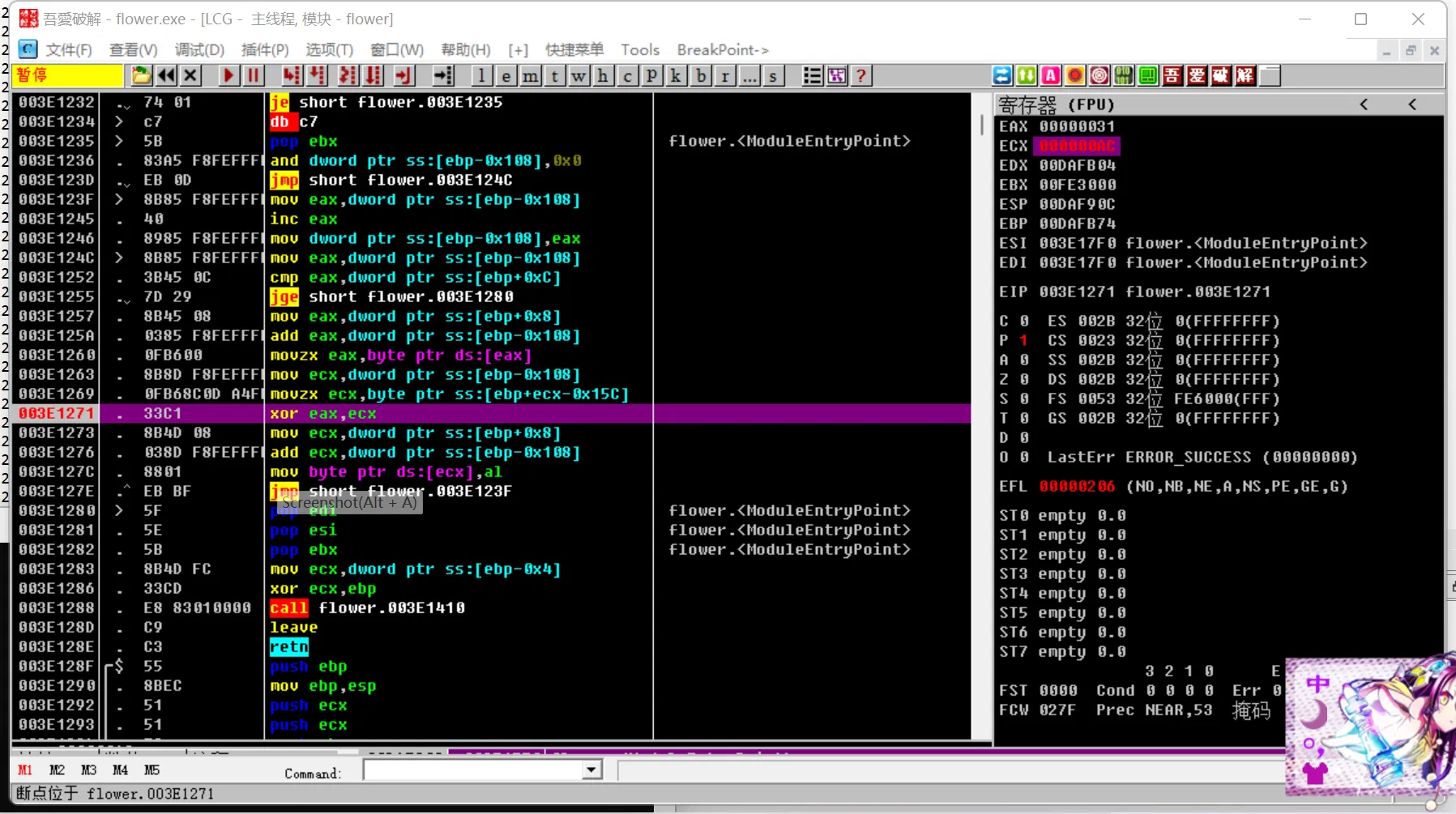Open the 选项(T) menu
This screenshot has width=1456, height=814.
coord(329,50)
